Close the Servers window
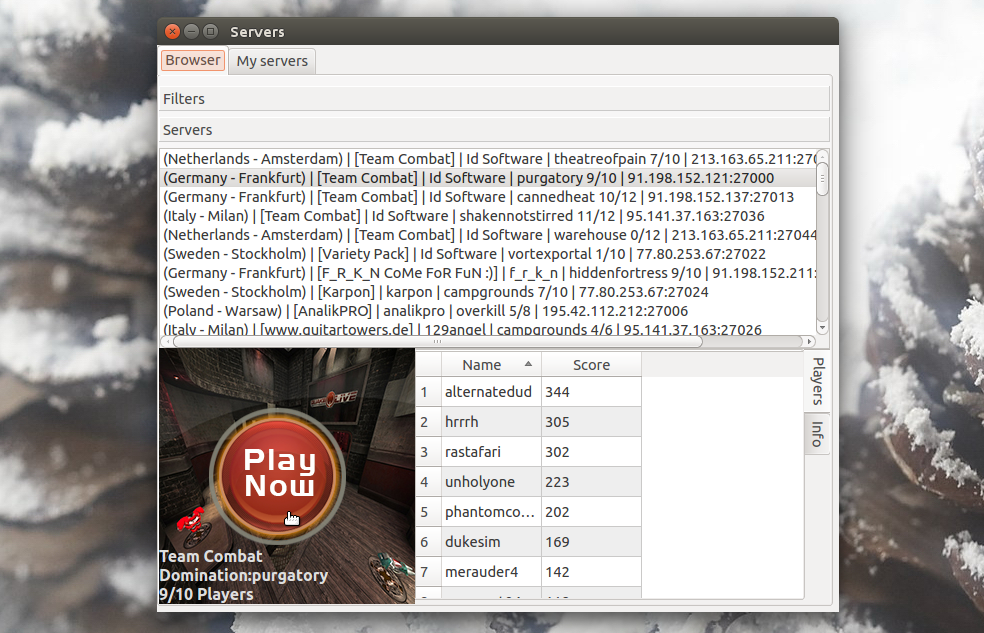The width and height of the screenshot is (984, 633). click(x=173, y=31)
